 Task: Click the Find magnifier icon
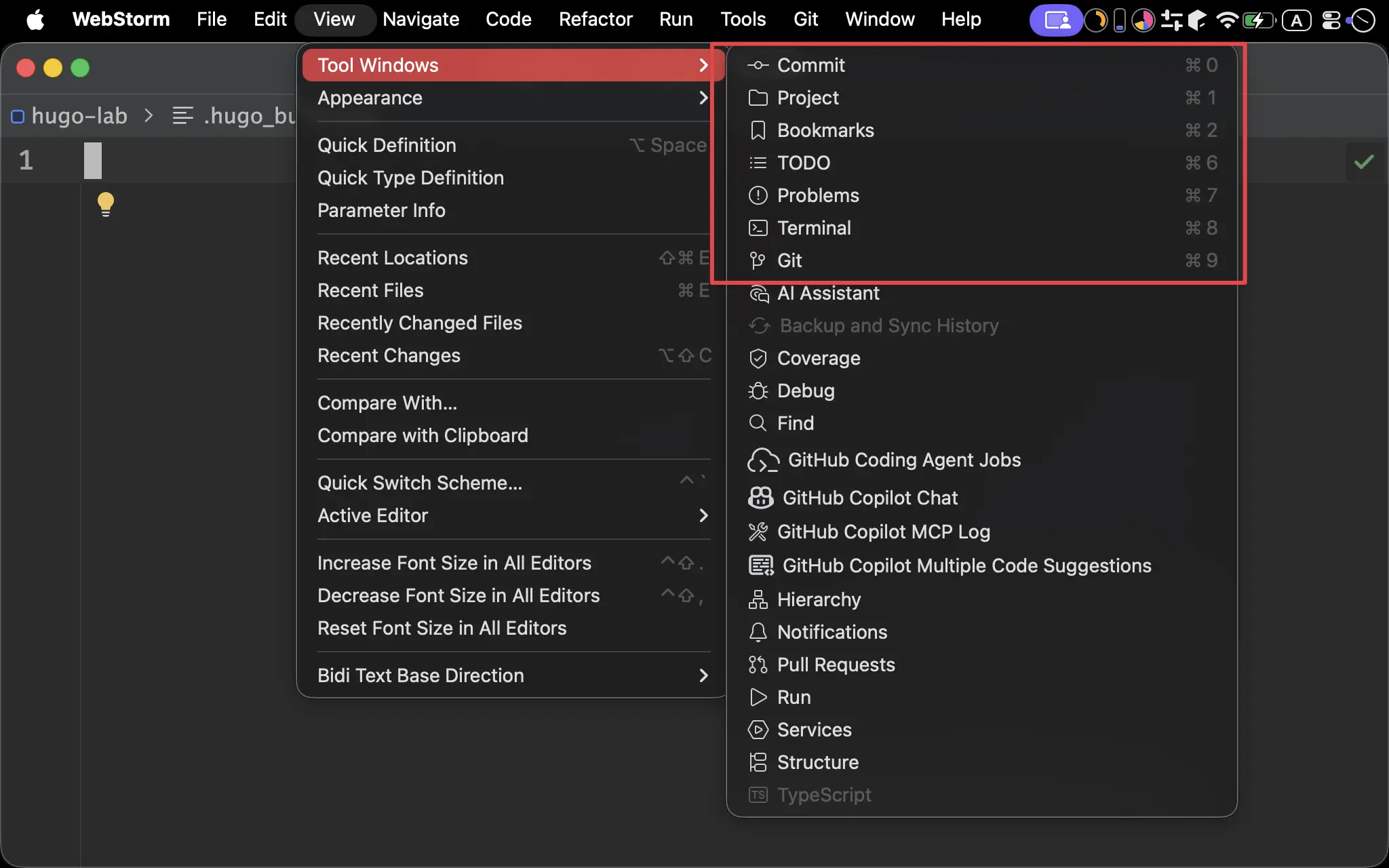tap(758, 423)
